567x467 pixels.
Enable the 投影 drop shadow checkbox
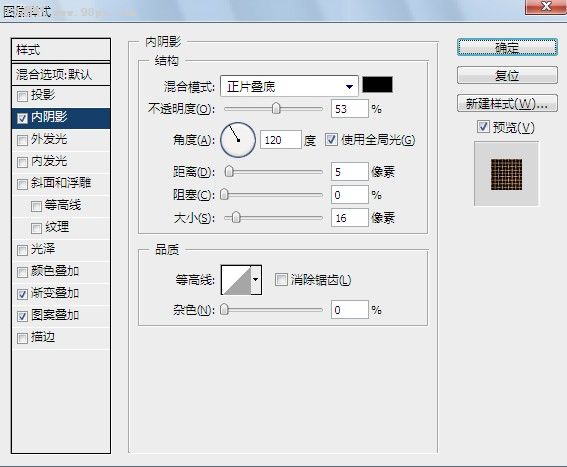pyautogui.click(x=22, y=96)
